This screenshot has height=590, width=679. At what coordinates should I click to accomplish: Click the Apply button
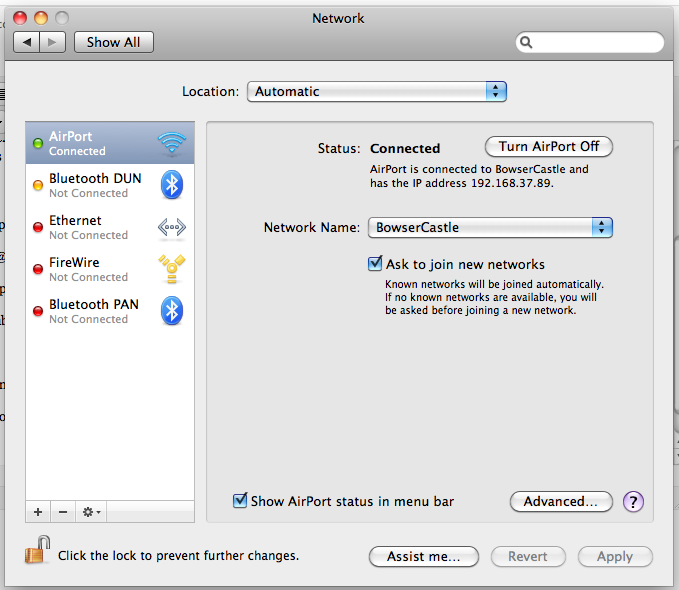point(615,556)
